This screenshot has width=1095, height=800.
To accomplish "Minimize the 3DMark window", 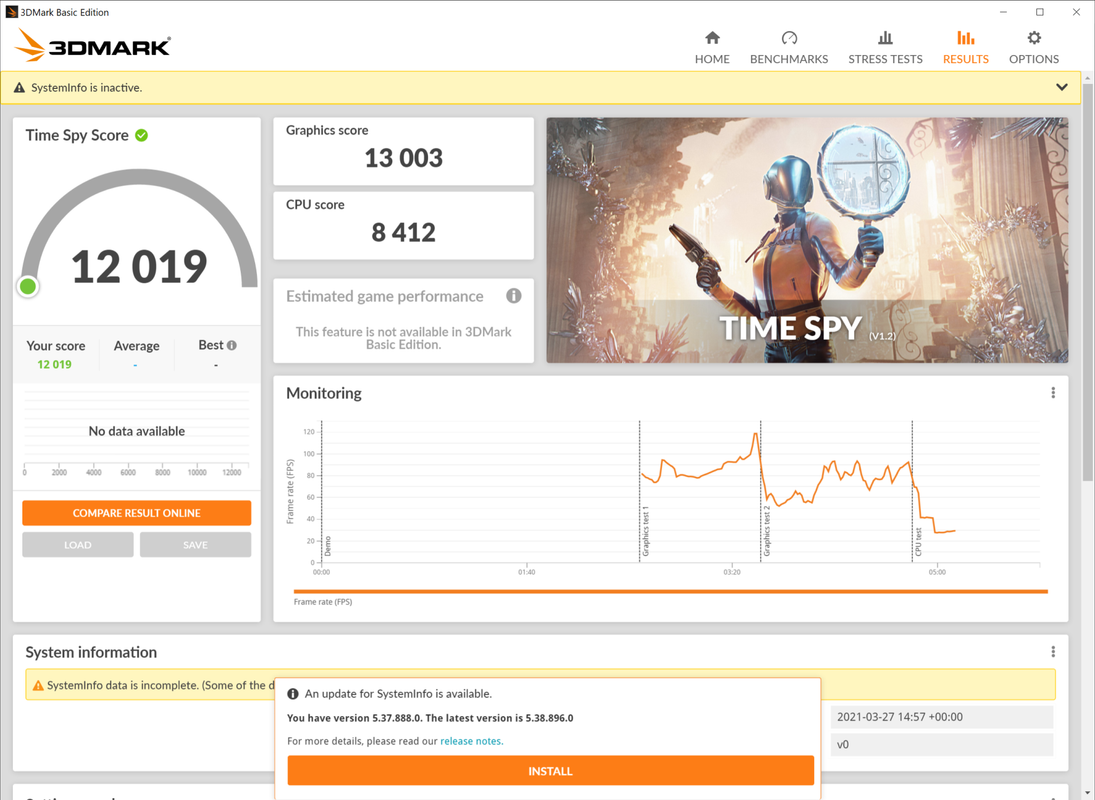I will 1004,12.
